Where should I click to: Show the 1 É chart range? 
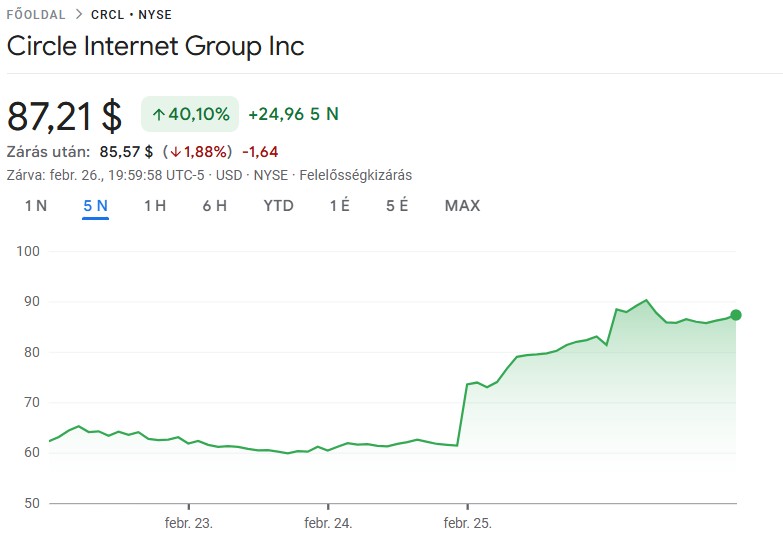click(340, 206)
